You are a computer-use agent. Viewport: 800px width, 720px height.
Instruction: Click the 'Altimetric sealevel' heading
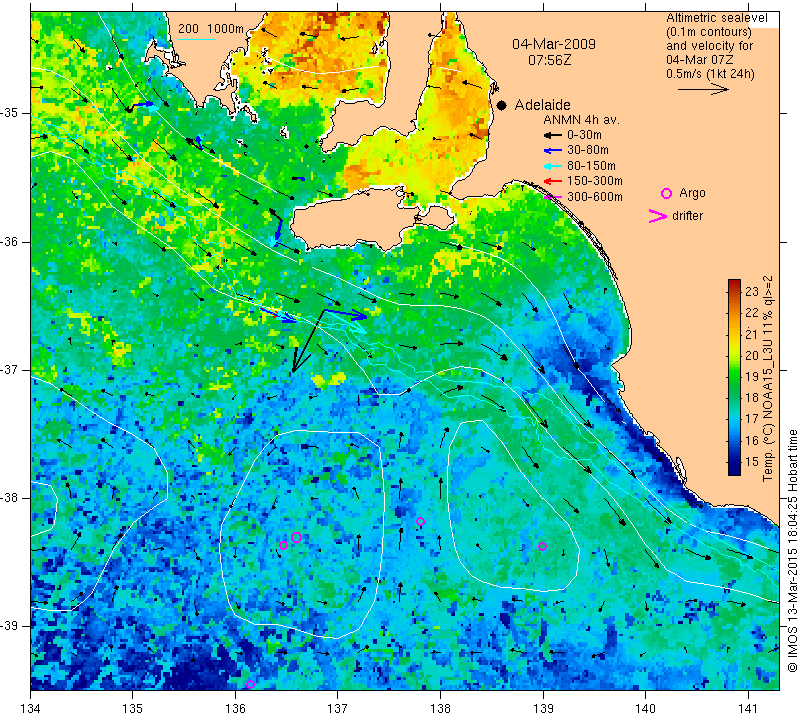[x=716, y=18]
